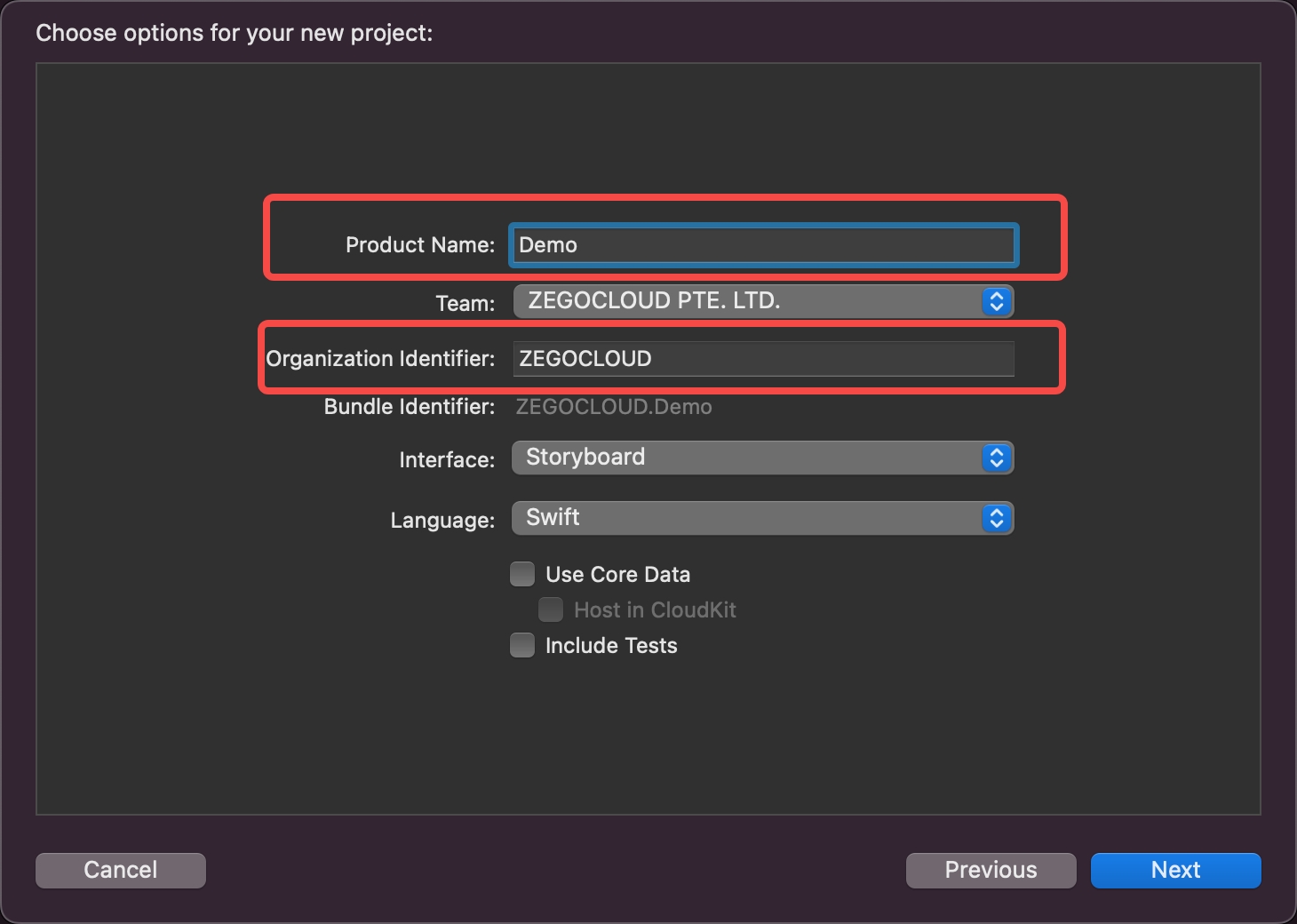Click the Language selector's chevron icon
The width and height of the screenshot is (1297, 924).
point(995,518)
